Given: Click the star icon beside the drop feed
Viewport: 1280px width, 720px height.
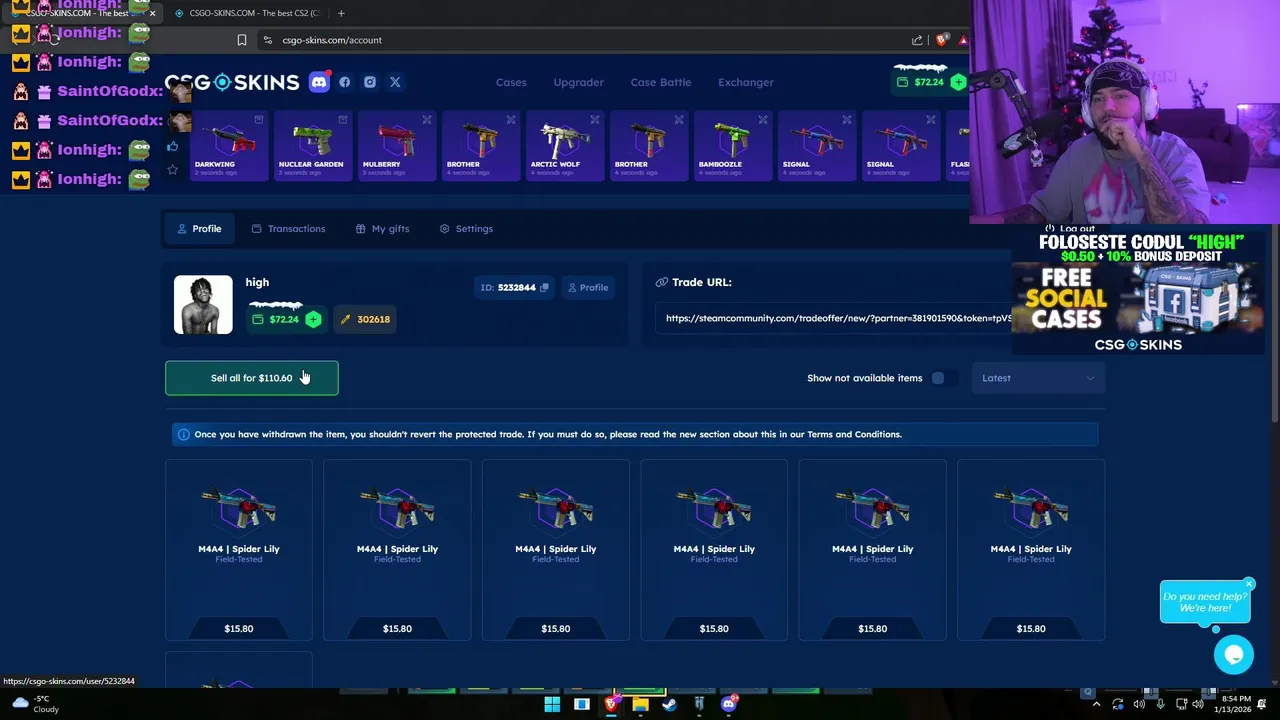Looking at the screenshot, I should [172, 170].
